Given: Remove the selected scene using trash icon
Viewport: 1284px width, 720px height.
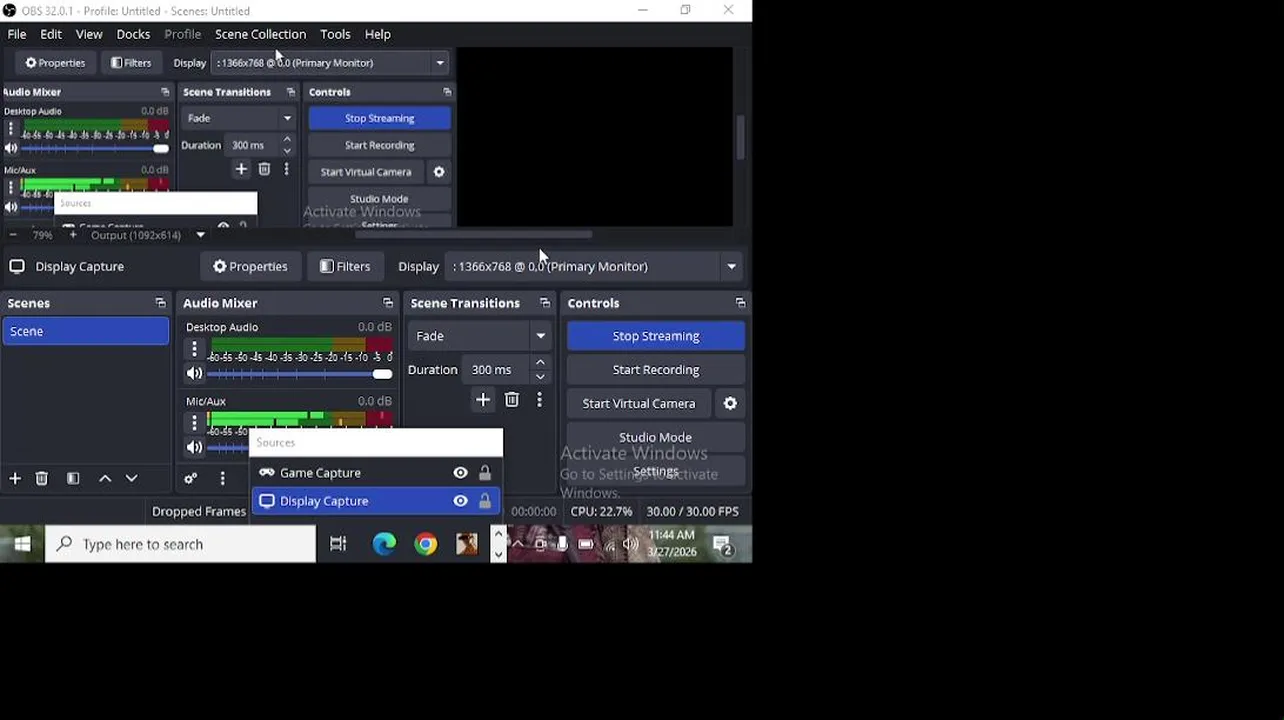Looking at the screenshot, I should (42, 479).
